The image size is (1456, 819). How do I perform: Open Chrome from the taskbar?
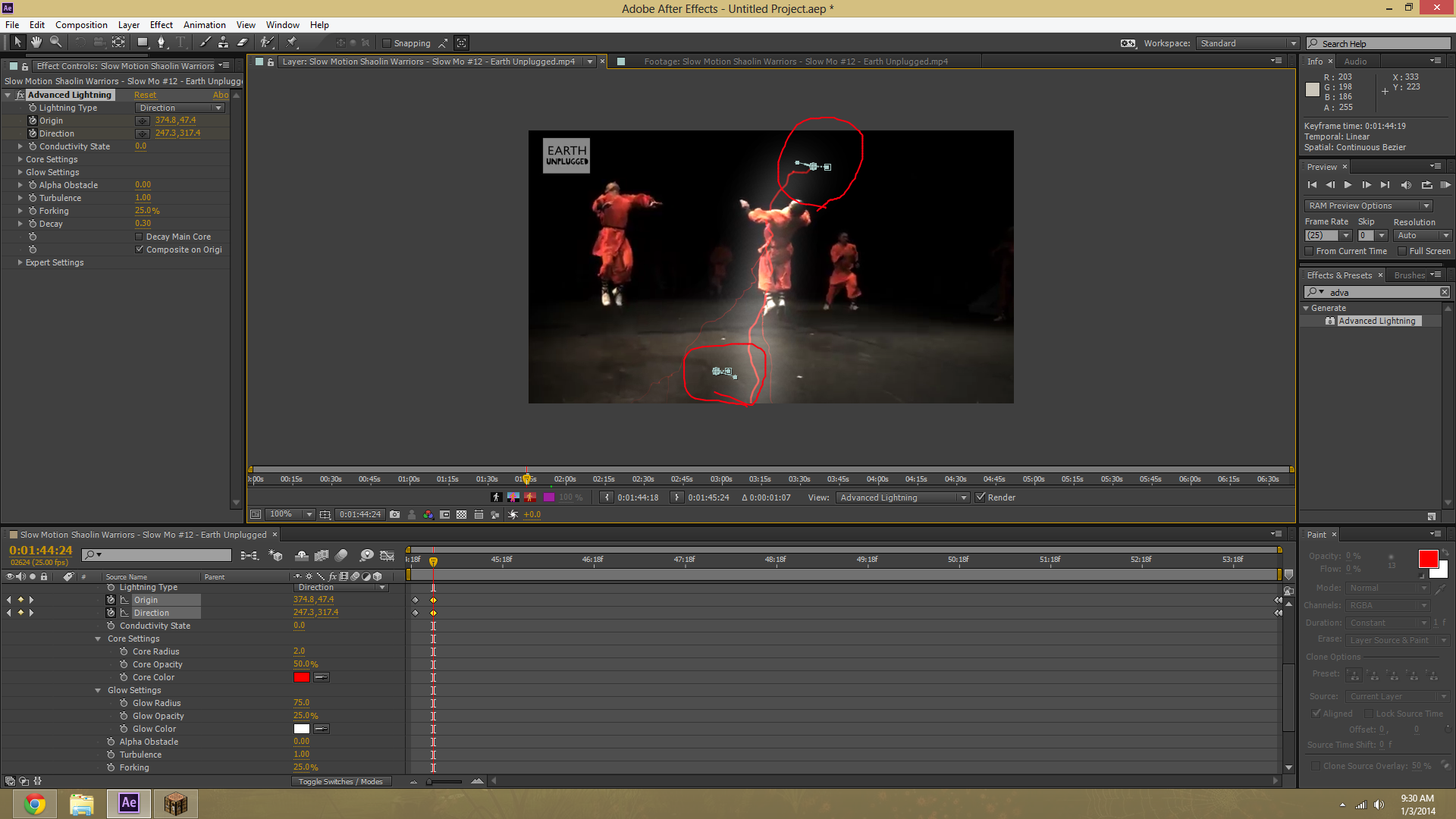tap(35, 804)
